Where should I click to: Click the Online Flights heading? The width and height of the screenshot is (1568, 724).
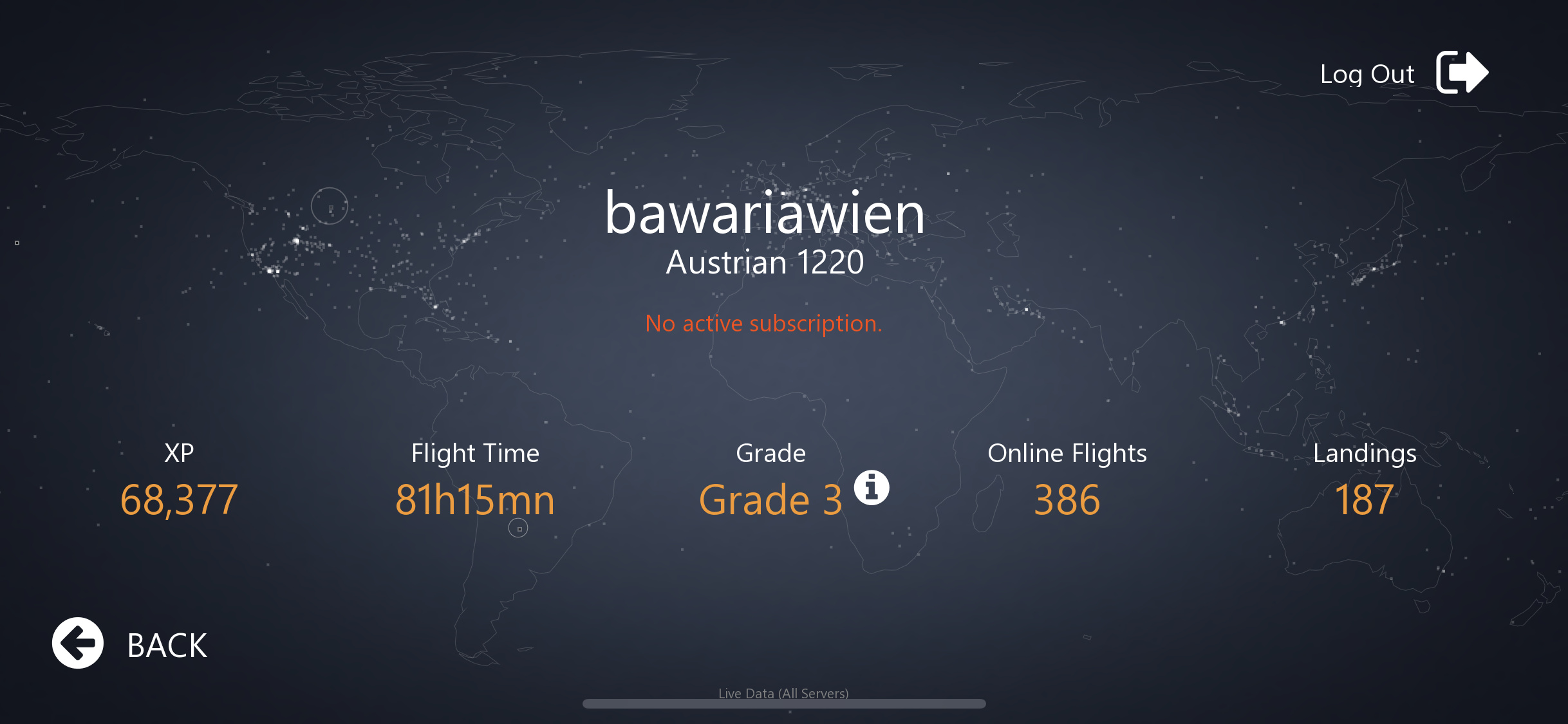1067,453
